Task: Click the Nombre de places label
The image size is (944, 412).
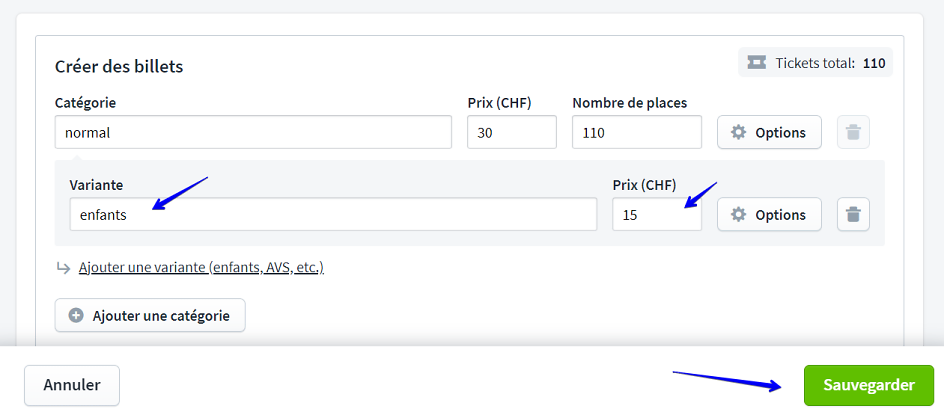Action: coord(629,103)
